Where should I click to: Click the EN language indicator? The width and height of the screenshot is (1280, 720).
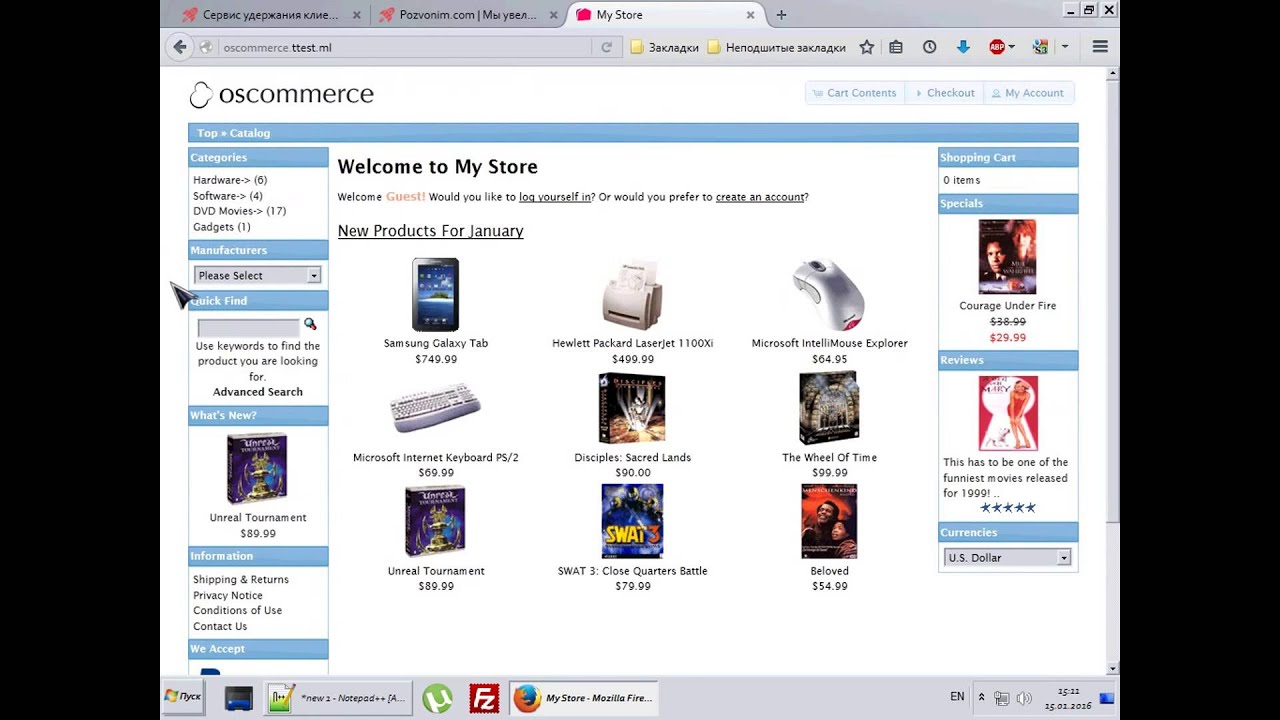957,697
